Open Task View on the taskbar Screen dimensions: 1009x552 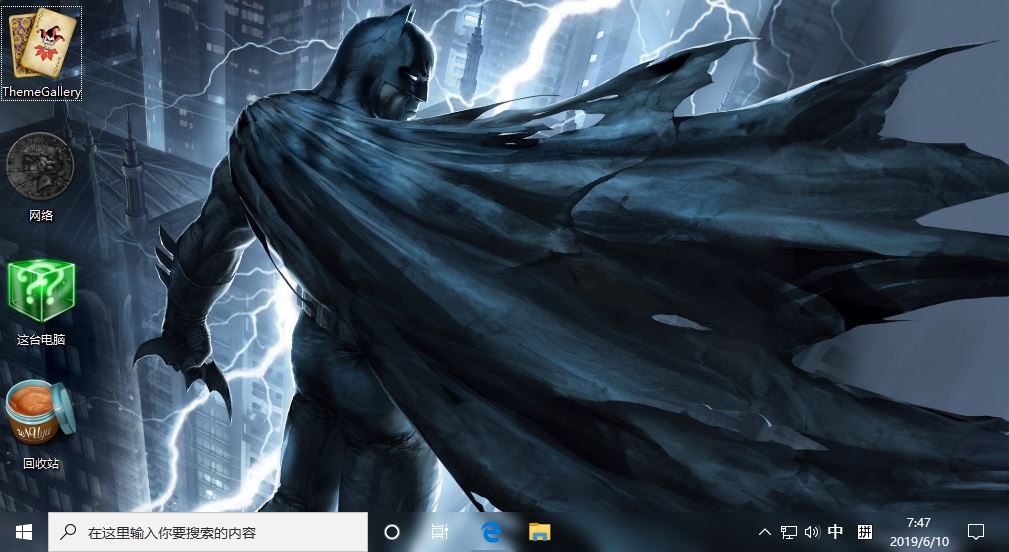click(440, 532)
